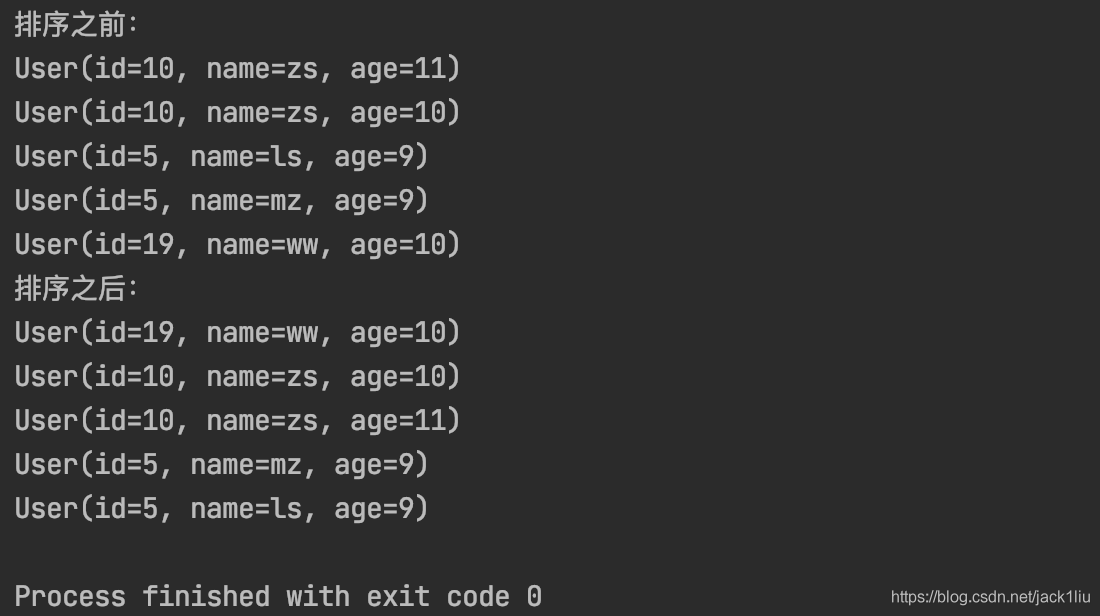The image size is (1100, 616).
Task: Click the zs age=10 line under 排序之前
Action: click(x=237, y=113)
